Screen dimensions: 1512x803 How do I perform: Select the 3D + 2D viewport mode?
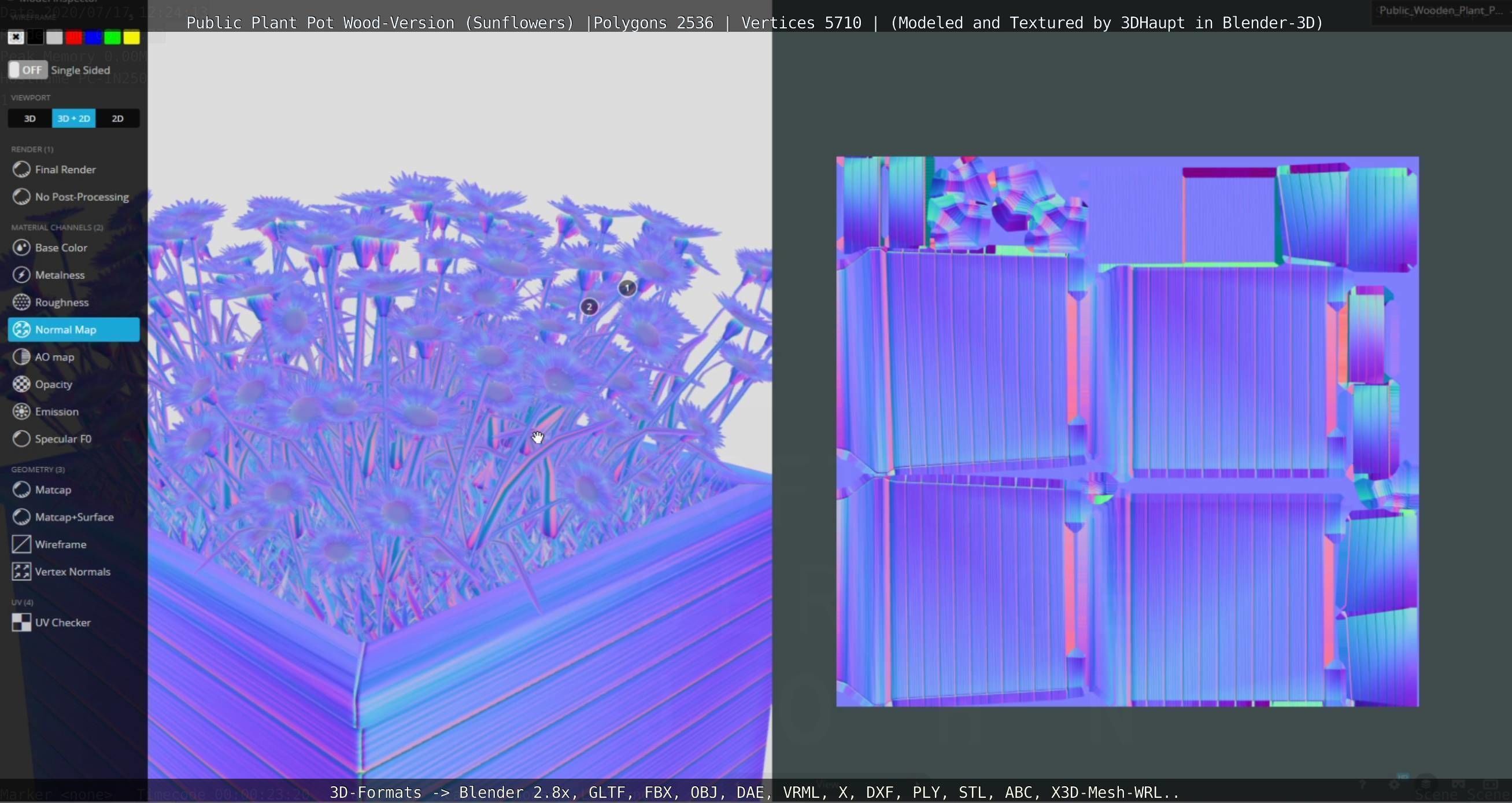pos(74,118)
